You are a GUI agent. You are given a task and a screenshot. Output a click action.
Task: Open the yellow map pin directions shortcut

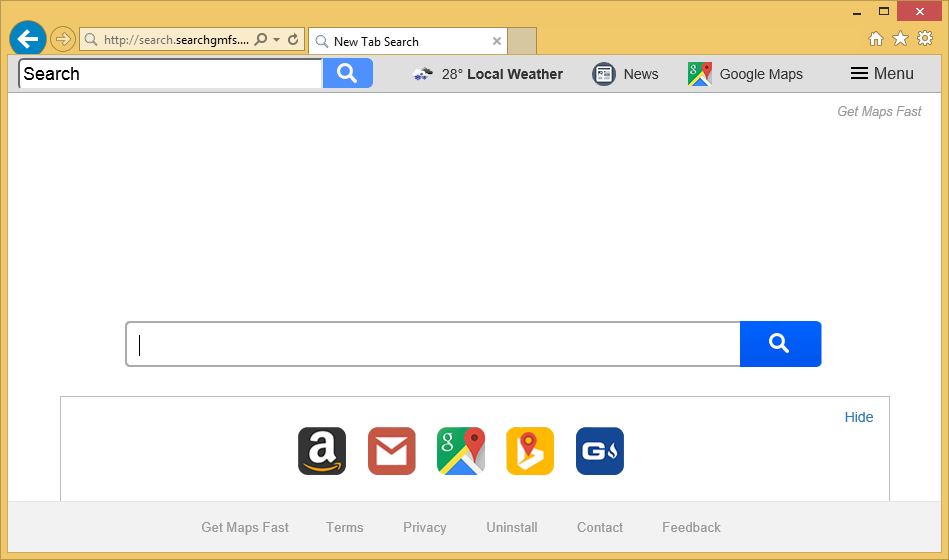(x=530, y=451)
